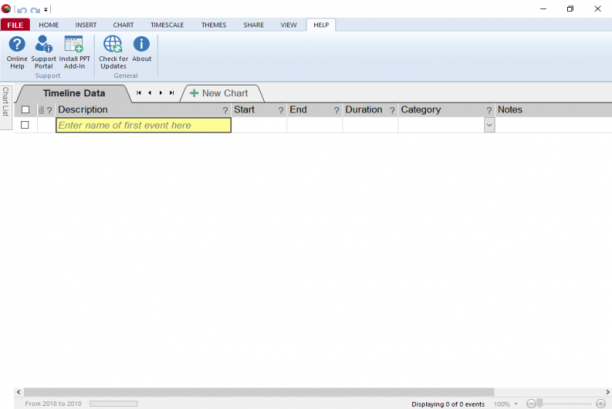
Task: Click the zoom slider handle
Action: (540, 404)
